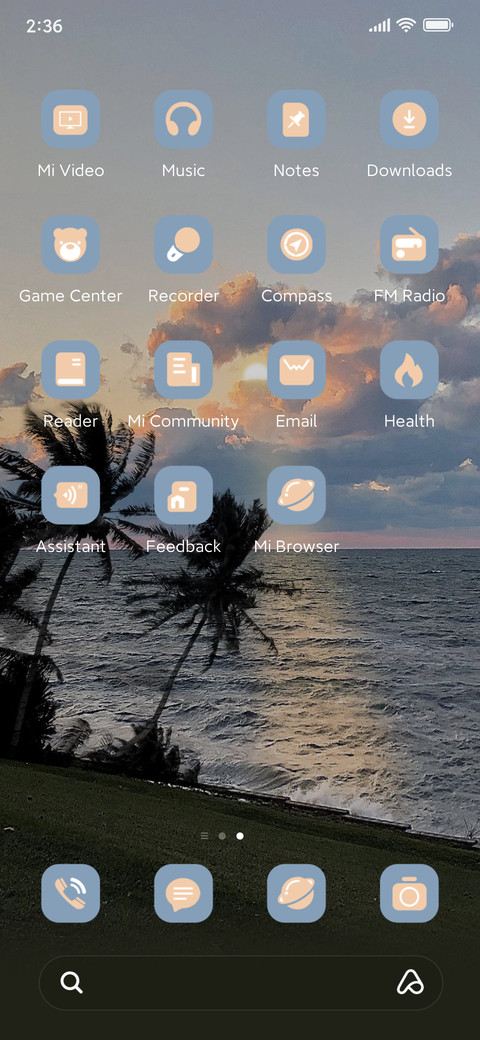
Task: Tap the 2:36 clock in status bar
Action: 44,26
